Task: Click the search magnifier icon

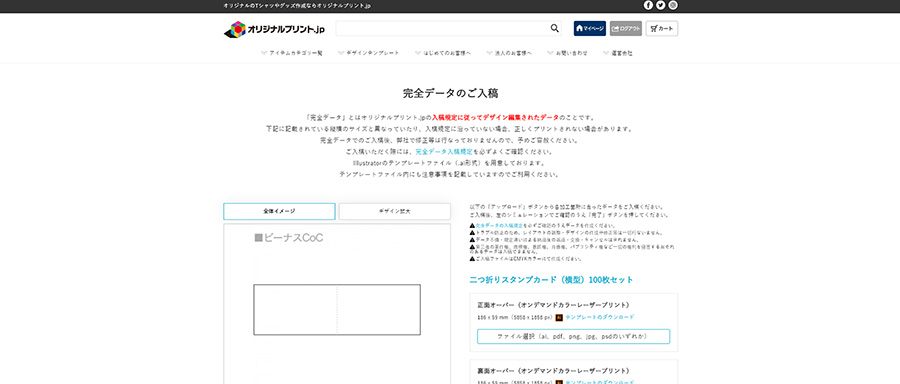Action: click(554, 28)
